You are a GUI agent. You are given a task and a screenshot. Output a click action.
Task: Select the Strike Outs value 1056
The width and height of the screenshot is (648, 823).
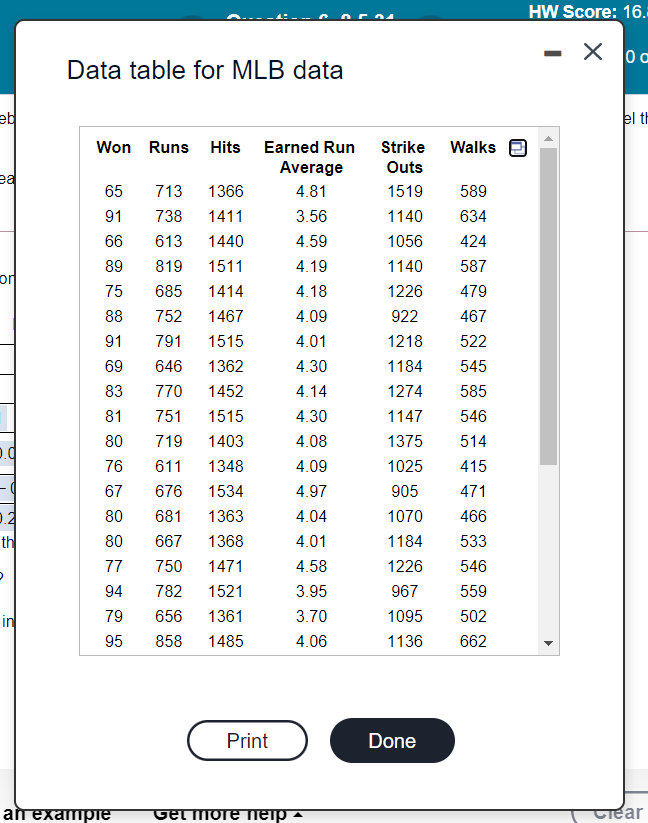click(x=405, y=241)
